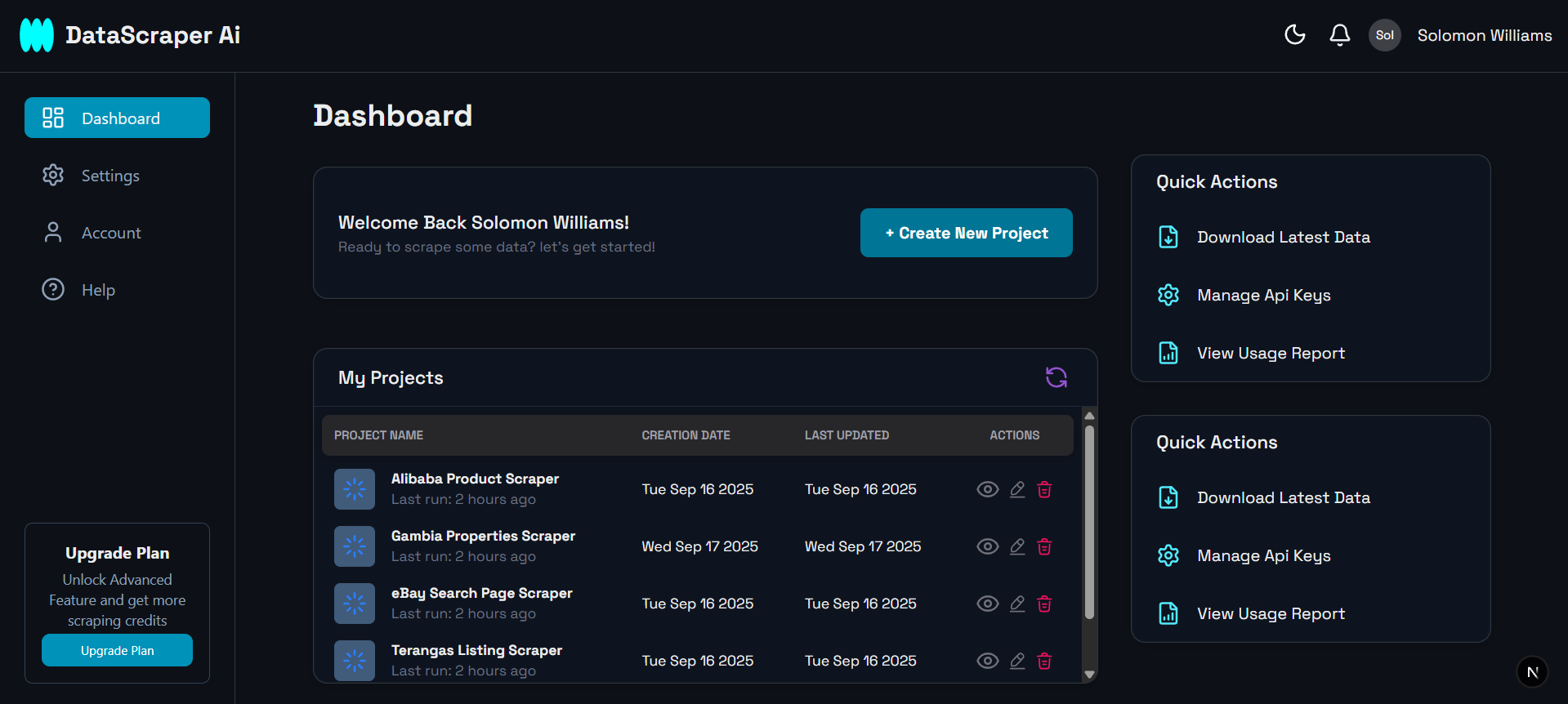Open the Help sidebar item
This screenshot has height=704, width=1568.
pyautogui.click(x=97, y=290)
